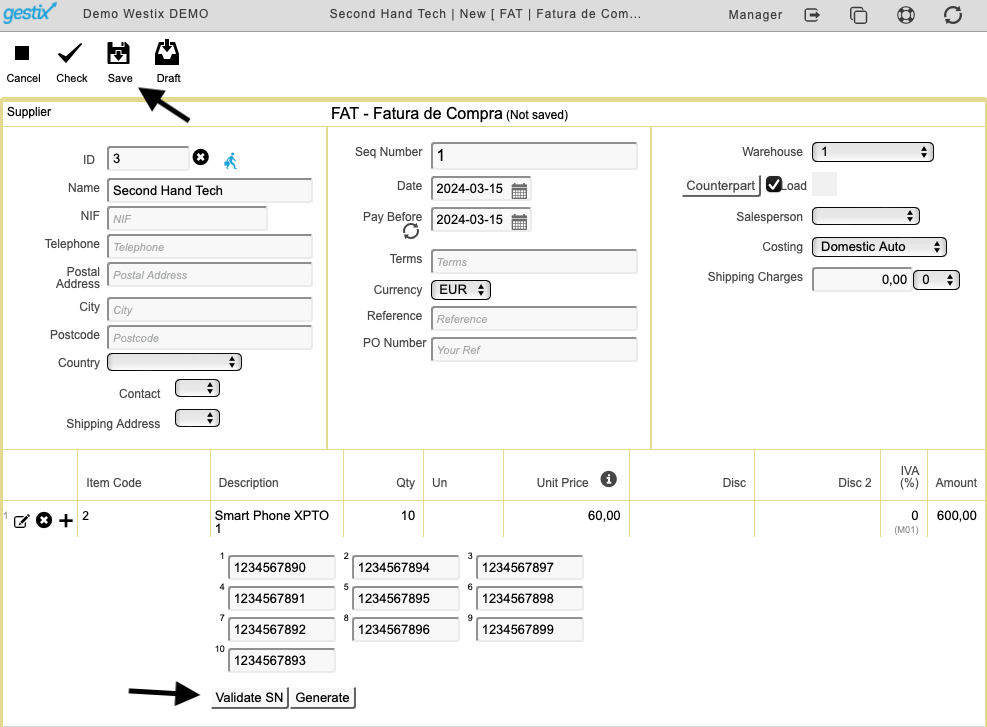Click the NIF input field
Image resolution: width=987 pixels, height=727 pixels.
[x=187, y=218]
